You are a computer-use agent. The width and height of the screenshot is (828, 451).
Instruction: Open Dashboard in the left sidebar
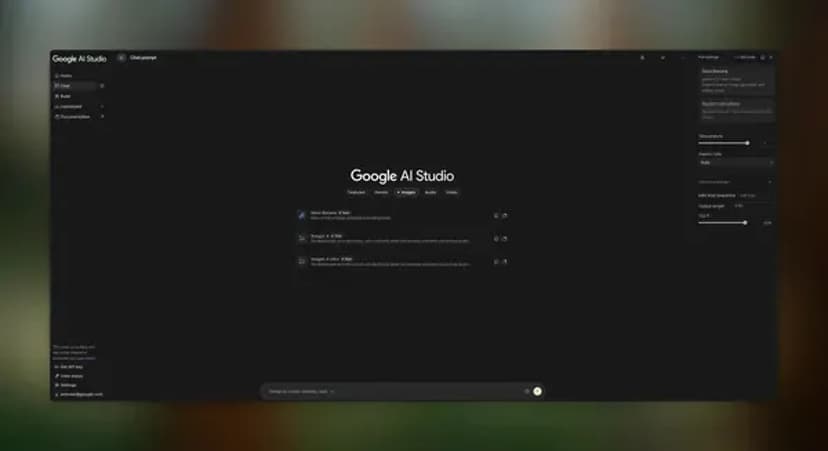69,106
